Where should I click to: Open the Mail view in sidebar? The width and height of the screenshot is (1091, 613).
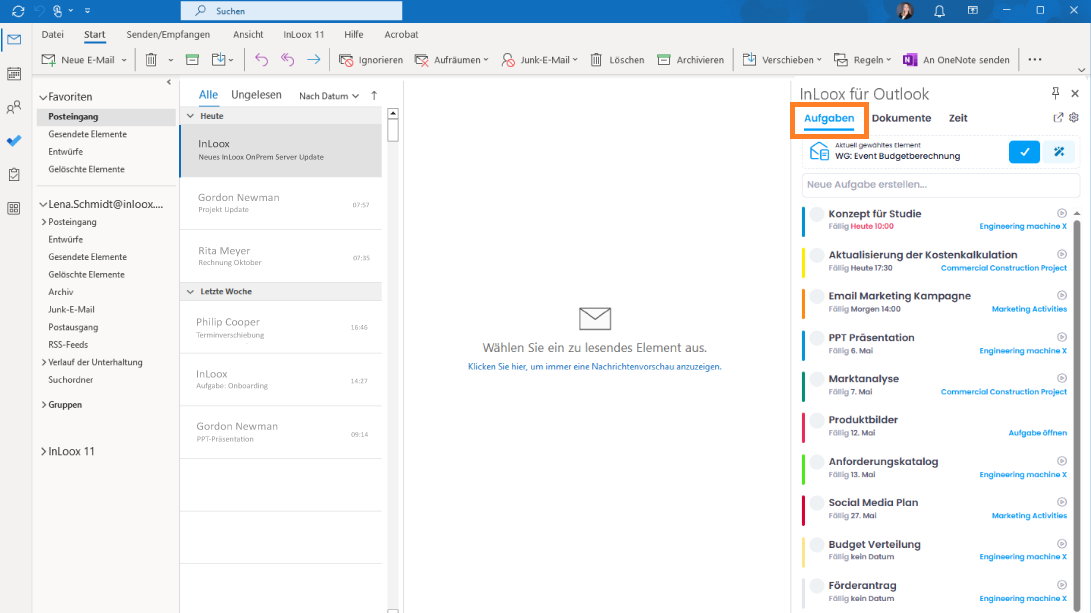[14, 40]
